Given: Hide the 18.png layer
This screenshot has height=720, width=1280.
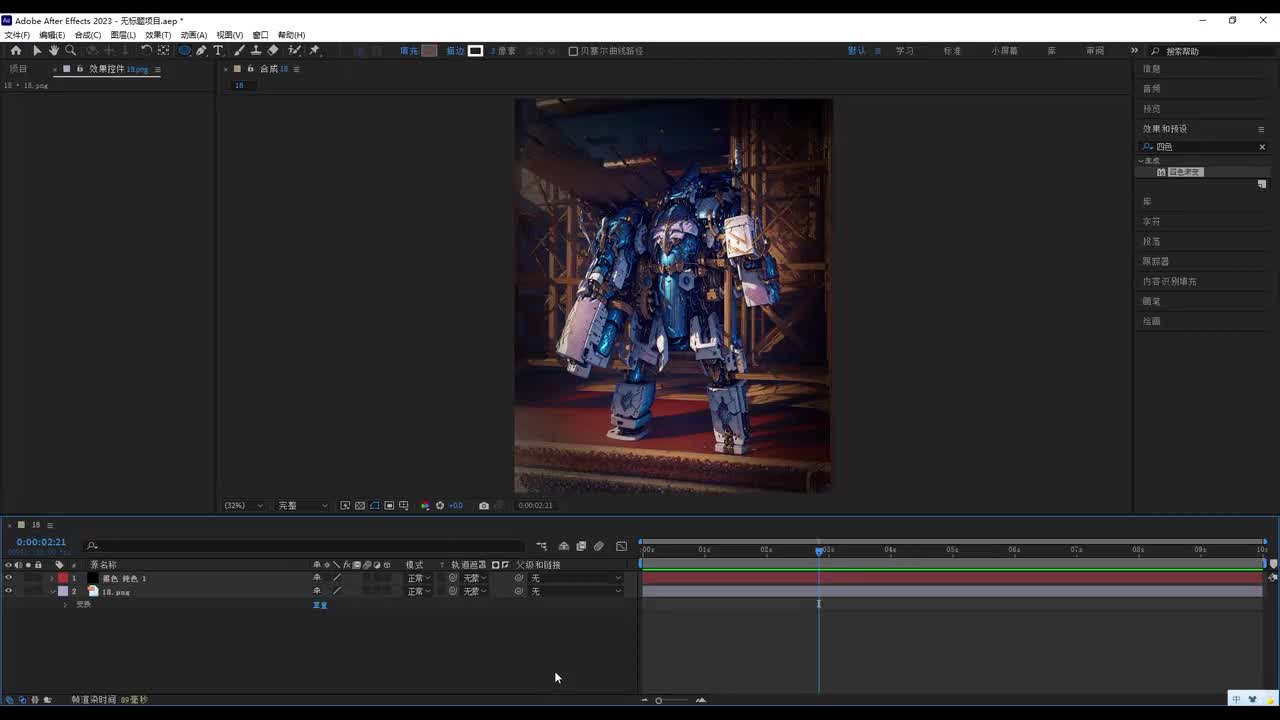Looking at the screenshot, I should click(8, 592).
